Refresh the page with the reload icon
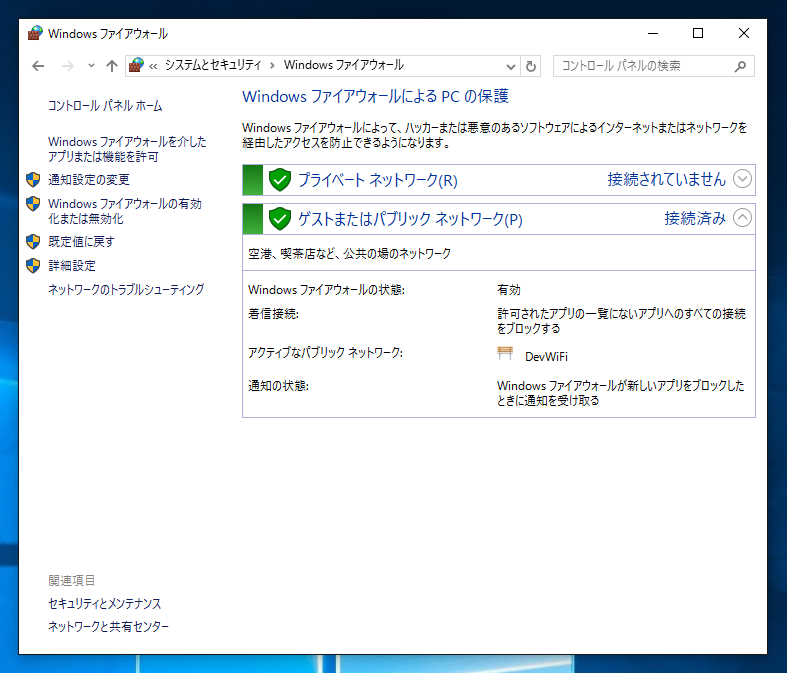The height and width of the screenshot is (673, 787). click(x=531, y=66)
